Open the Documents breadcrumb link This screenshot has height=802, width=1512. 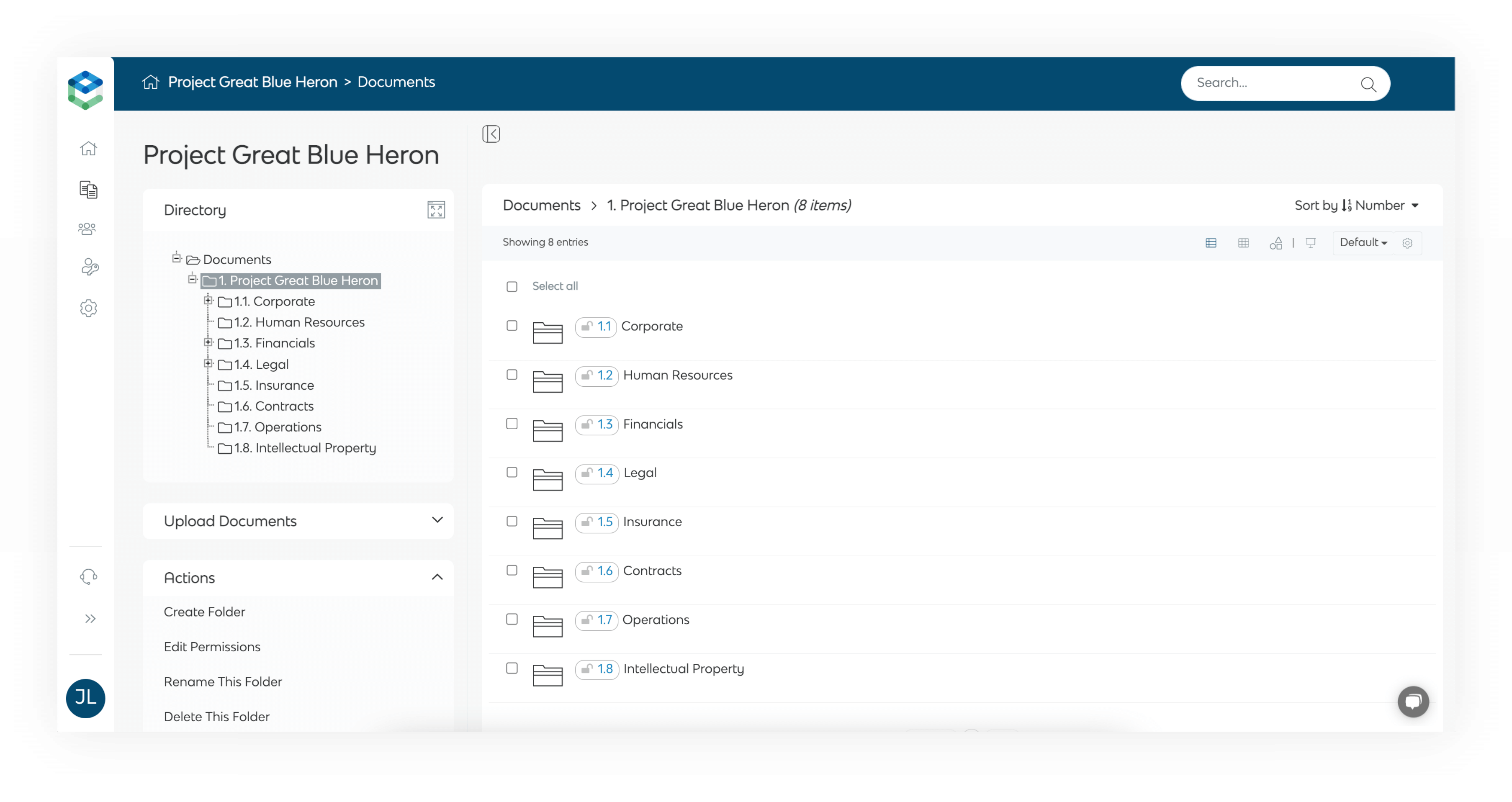coord(541,205)
